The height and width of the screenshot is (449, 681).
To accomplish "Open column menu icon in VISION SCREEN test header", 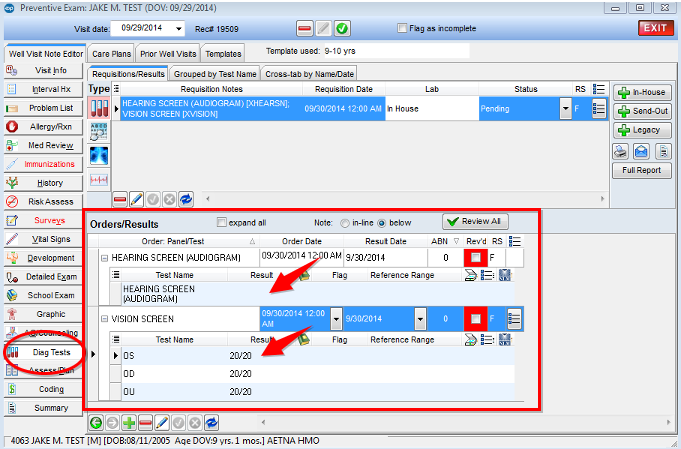I will click(x=116, y=340).
